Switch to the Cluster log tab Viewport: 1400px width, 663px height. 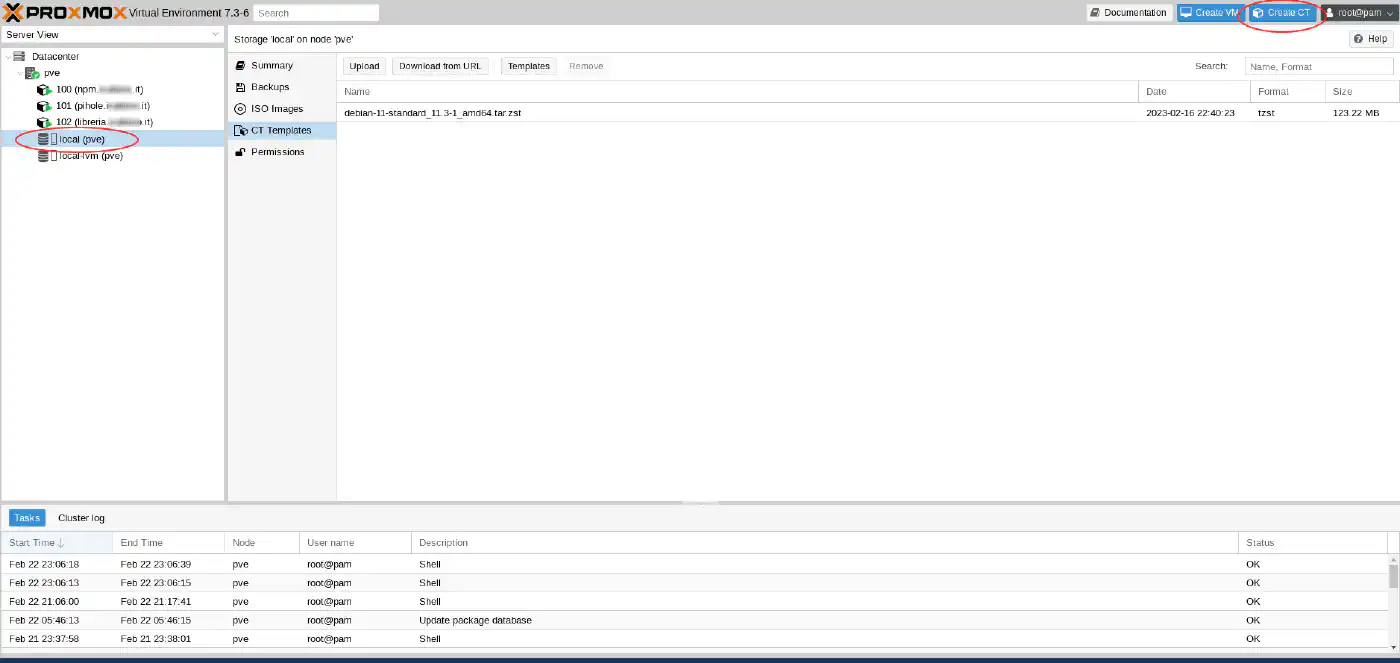click(81, 518)
